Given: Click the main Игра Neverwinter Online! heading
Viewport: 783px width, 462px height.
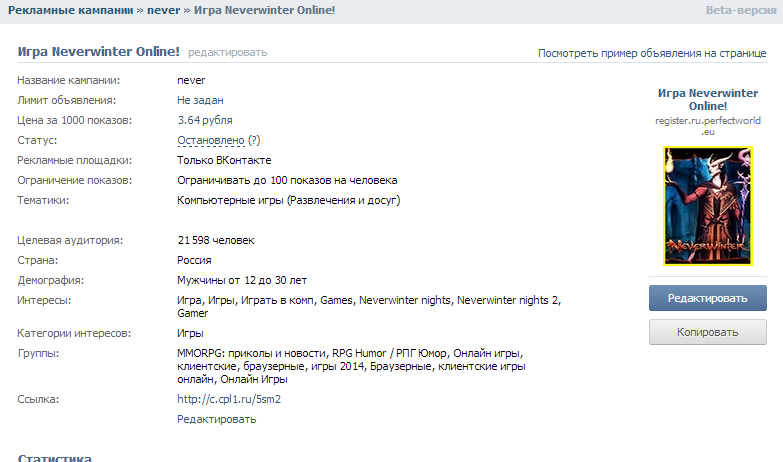Looking at the screenshot, I should pos(98,51).
